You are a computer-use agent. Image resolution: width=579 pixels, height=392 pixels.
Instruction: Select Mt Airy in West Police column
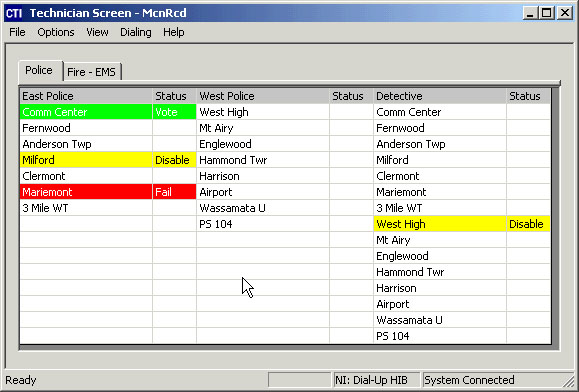coord(263,128)
